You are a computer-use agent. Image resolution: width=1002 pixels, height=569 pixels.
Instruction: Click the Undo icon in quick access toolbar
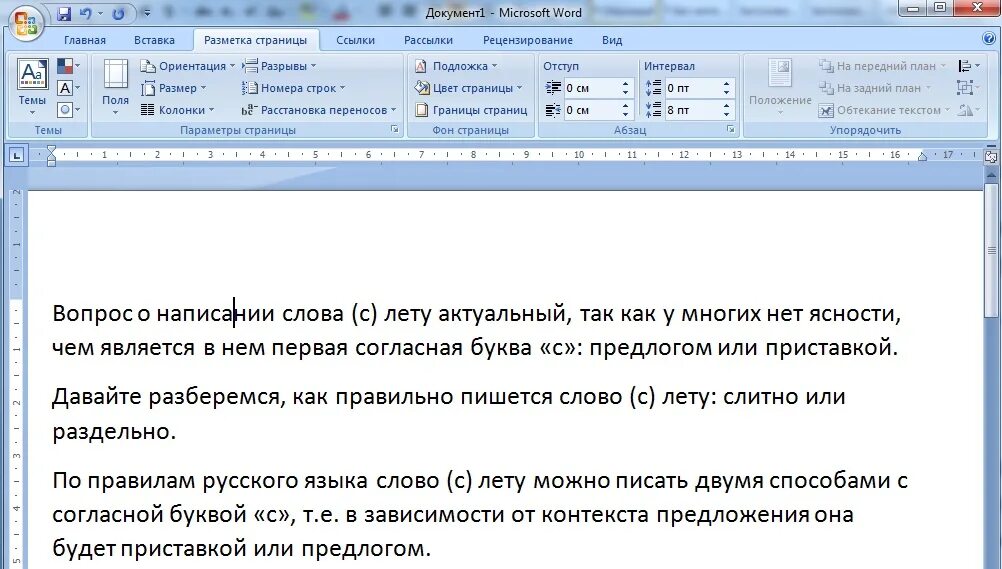(85, 13)
